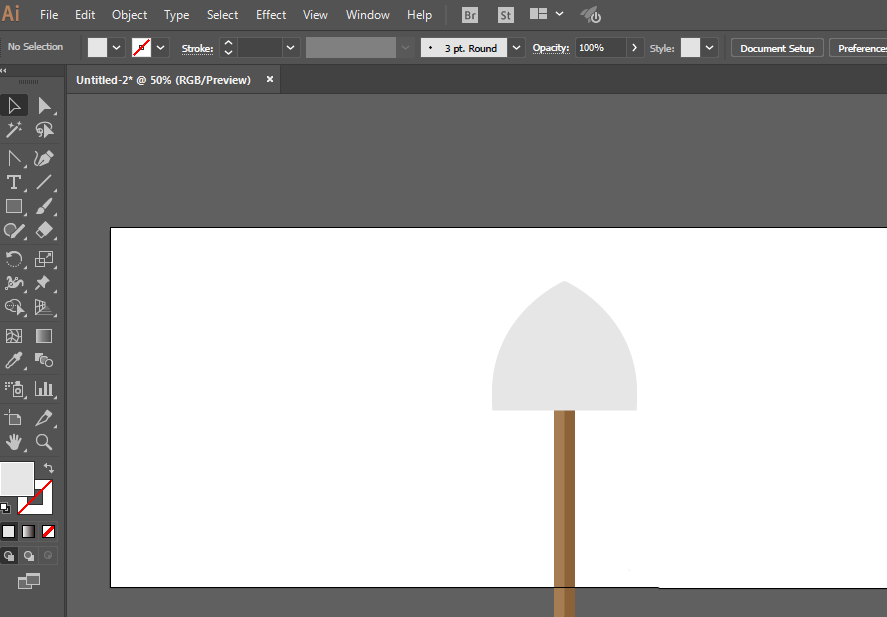Select the Eraser tool
887x617 pixels.
tap(44, 231)
